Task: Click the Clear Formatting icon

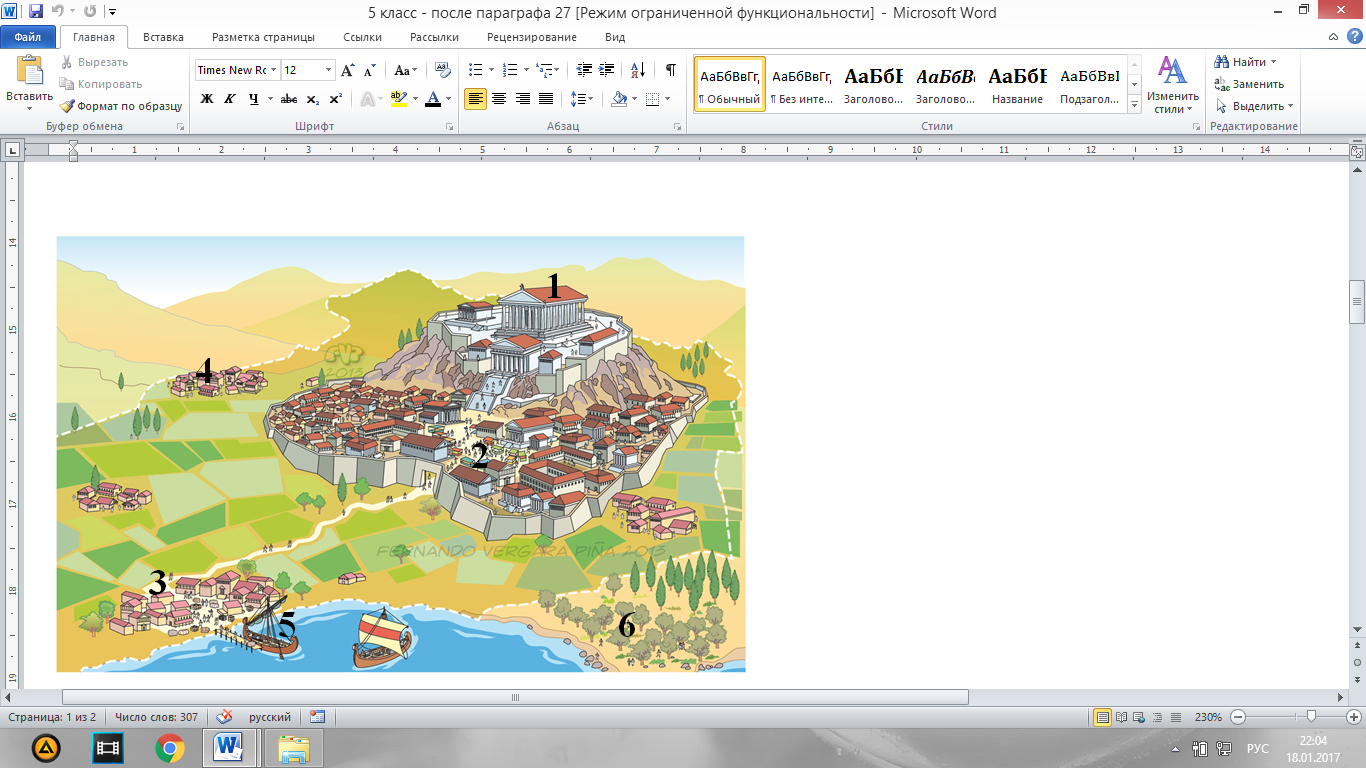Action: click(x=442, y=70)
